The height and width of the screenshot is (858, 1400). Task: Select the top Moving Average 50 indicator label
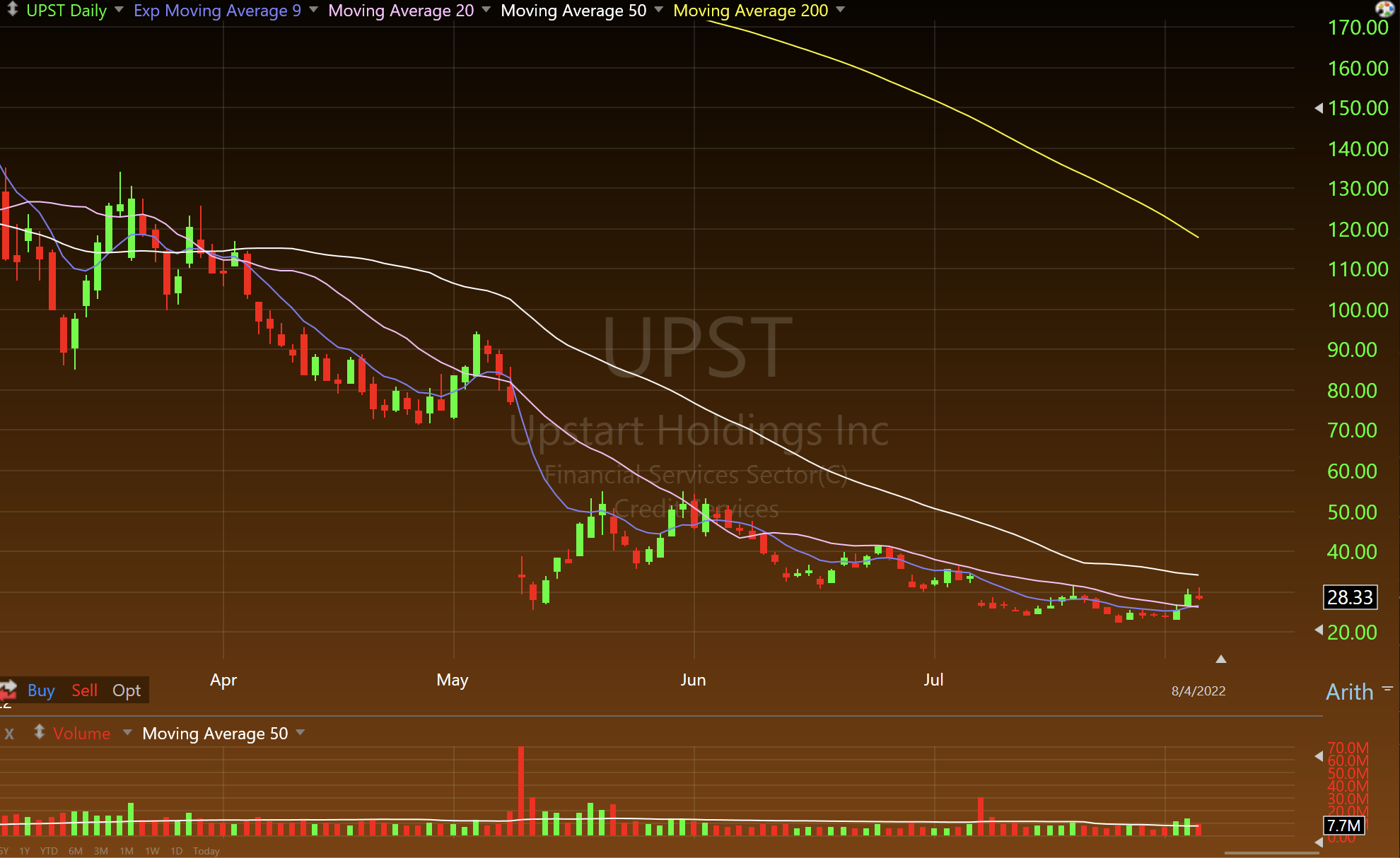[573, 11]
